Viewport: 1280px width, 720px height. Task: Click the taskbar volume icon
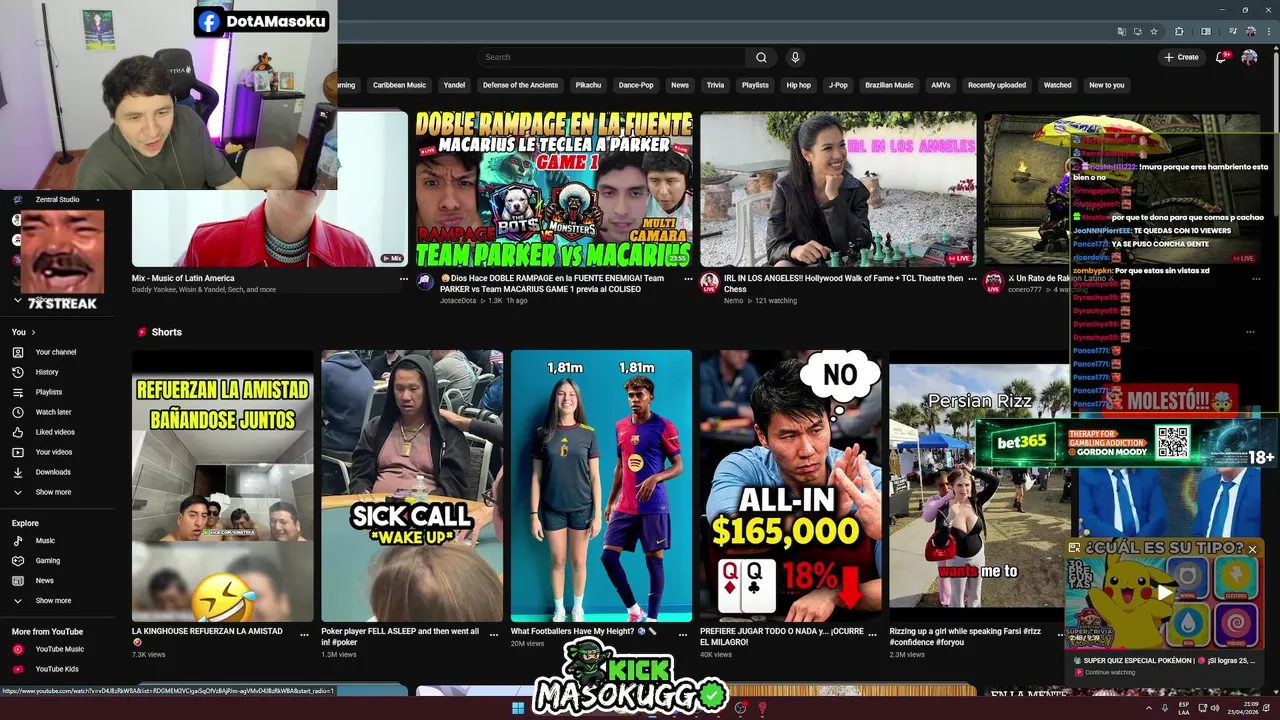1215,708
